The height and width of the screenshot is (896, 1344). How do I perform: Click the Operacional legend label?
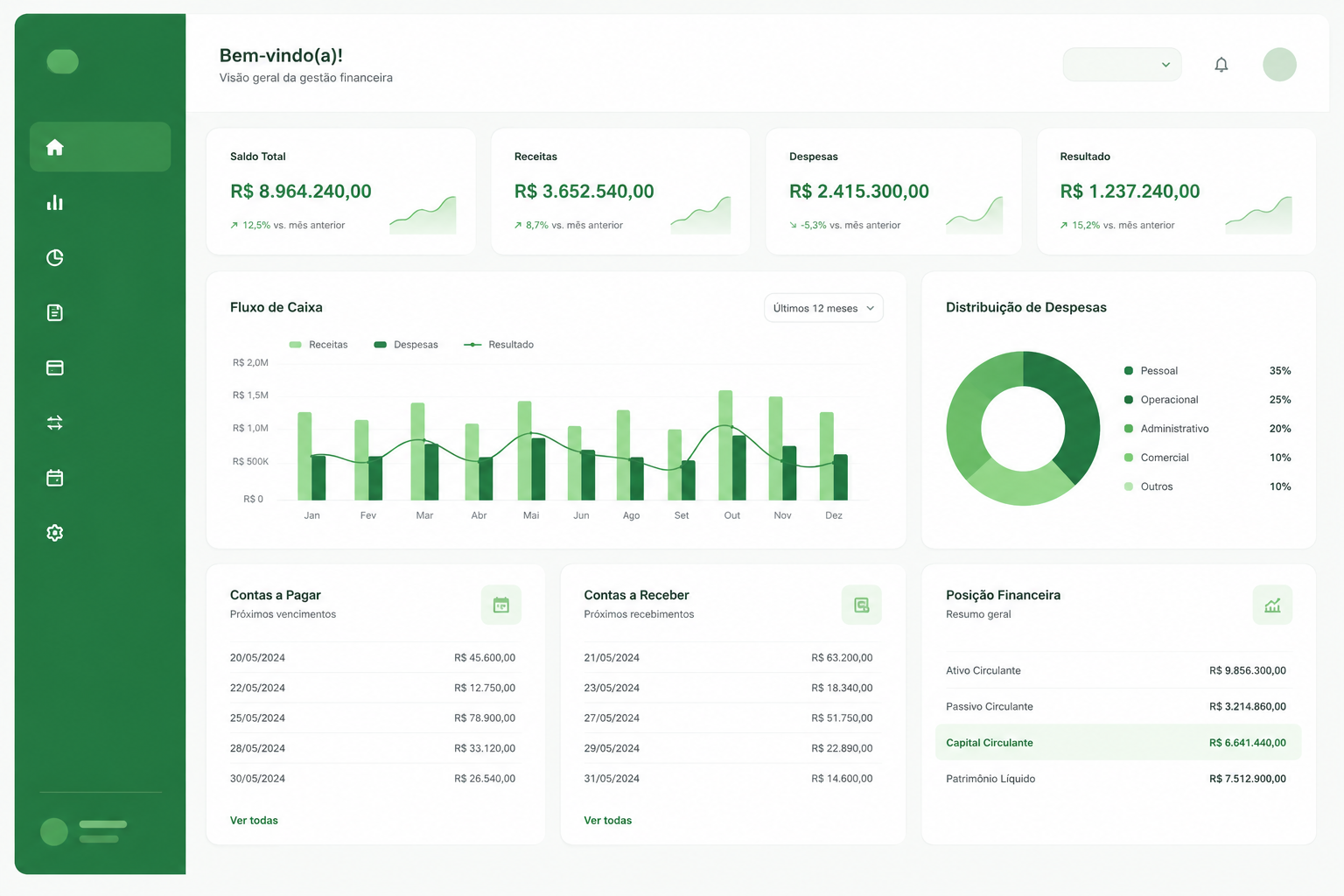[x=1169, y=400]
